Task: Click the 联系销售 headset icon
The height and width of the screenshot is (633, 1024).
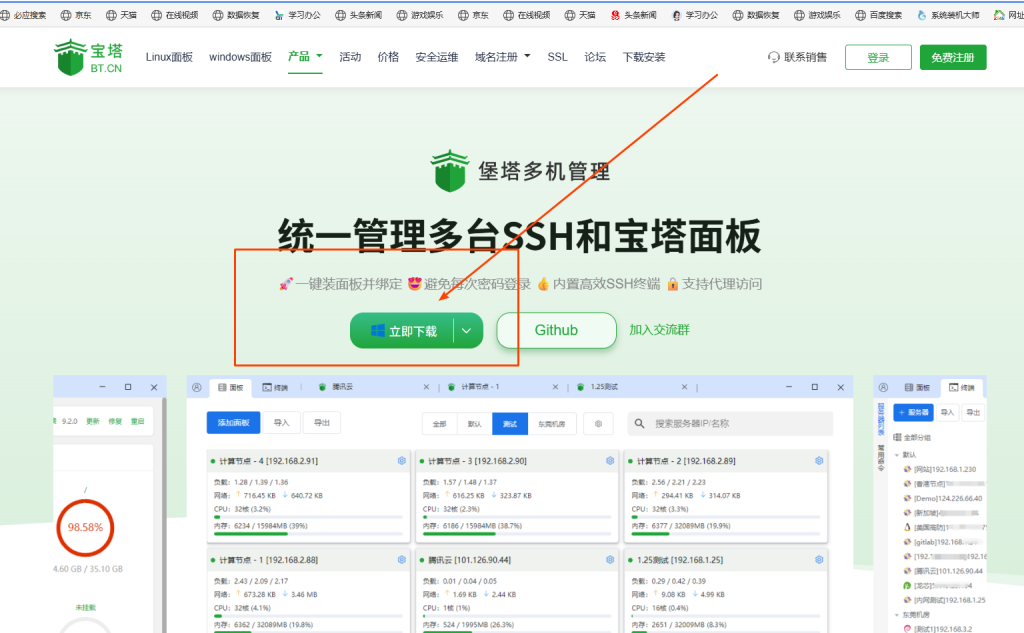Action: click(773, 57)
